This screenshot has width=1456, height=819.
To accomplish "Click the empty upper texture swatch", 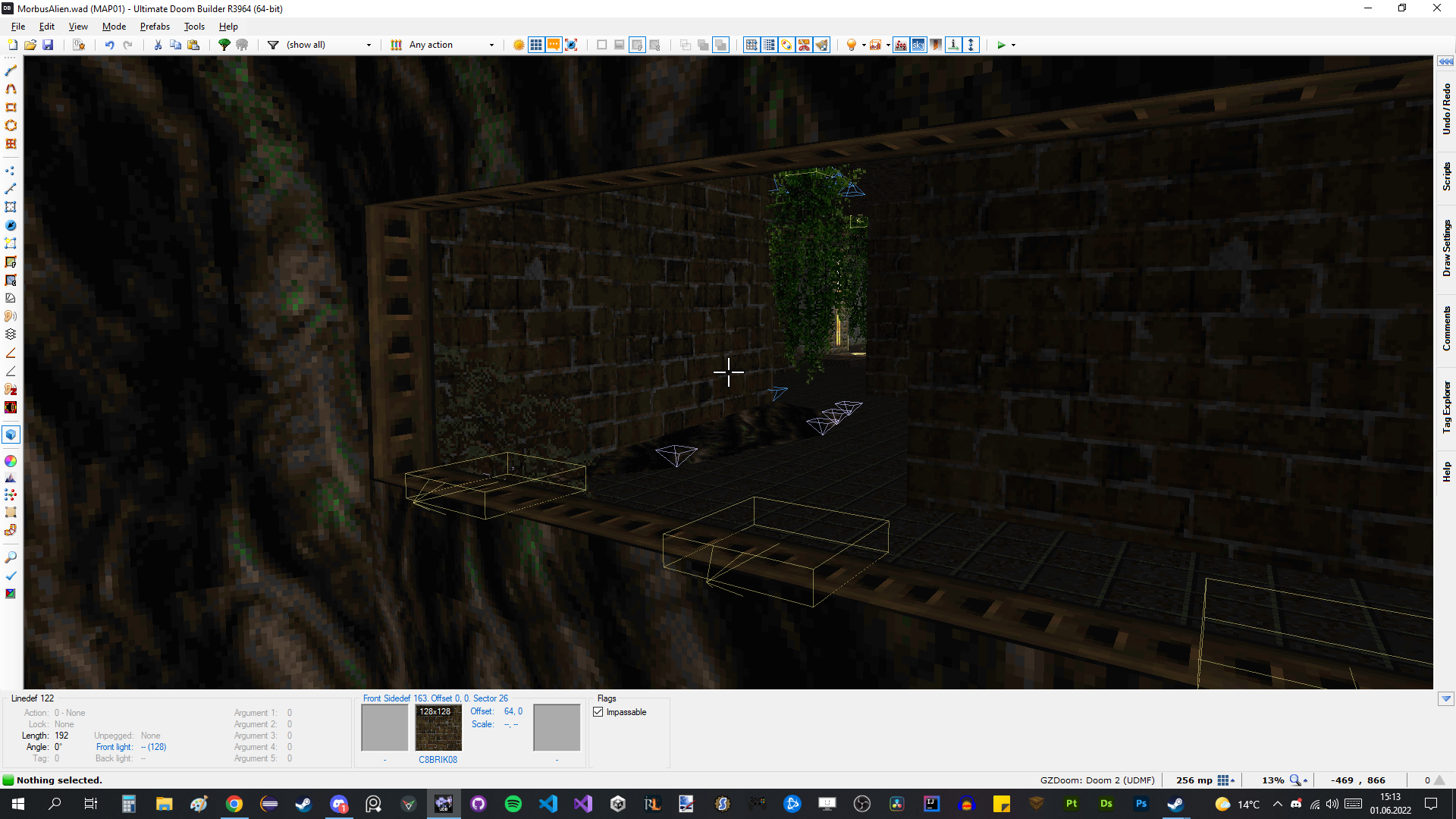I will (384, 728).
